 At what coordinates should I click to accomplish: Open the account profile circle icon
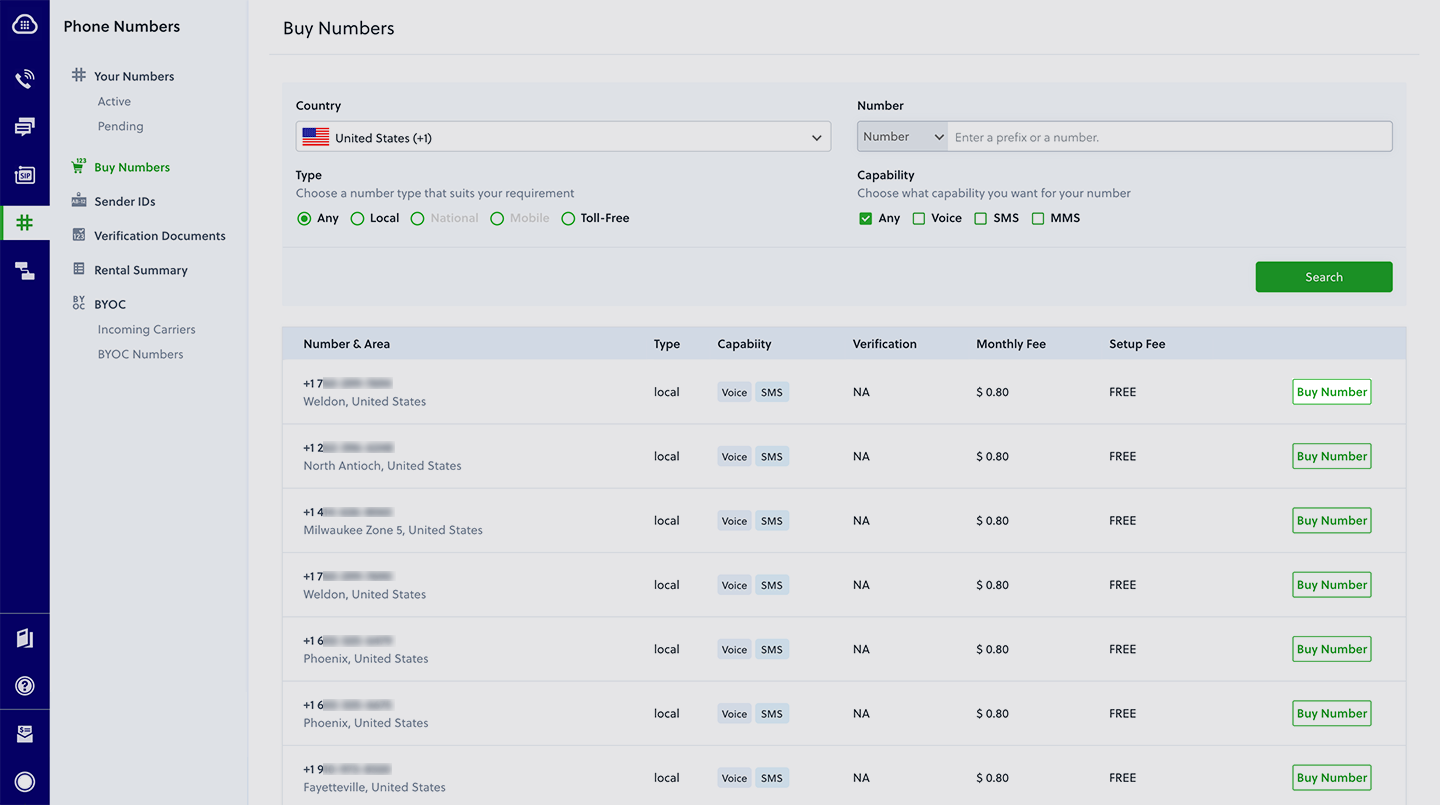coord(25,782)
